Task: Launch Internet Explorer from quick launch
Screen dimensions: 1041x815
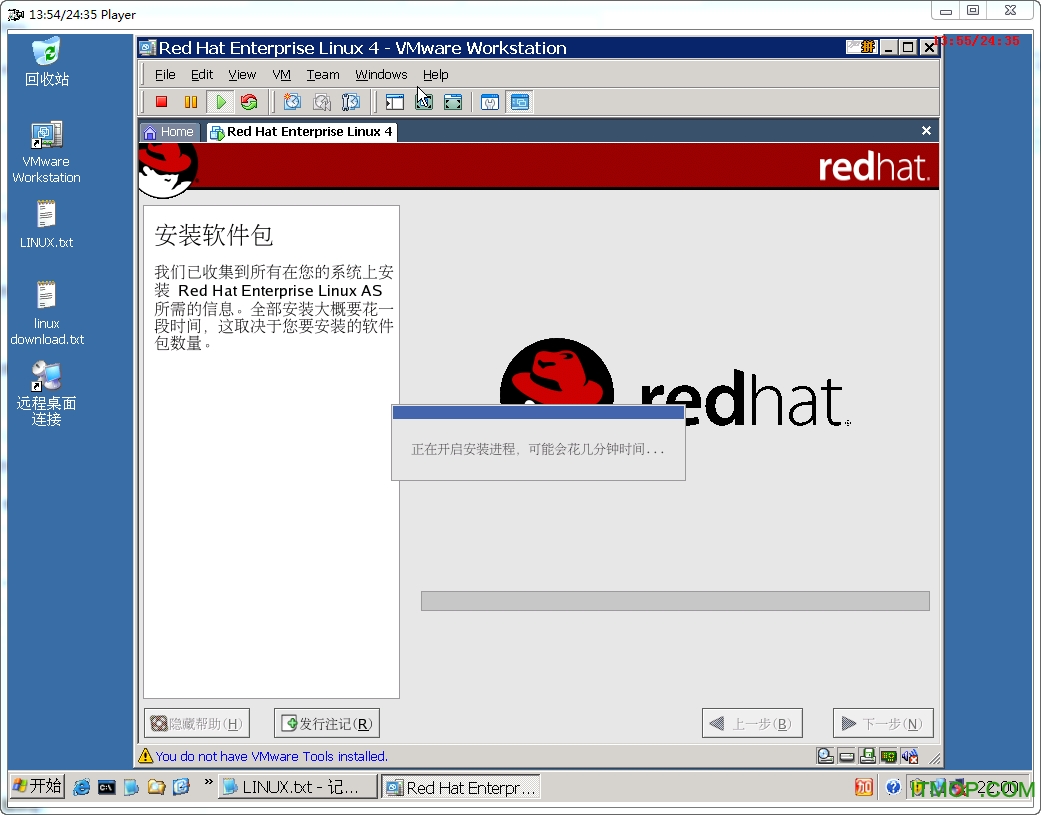Action: [82, 787]
